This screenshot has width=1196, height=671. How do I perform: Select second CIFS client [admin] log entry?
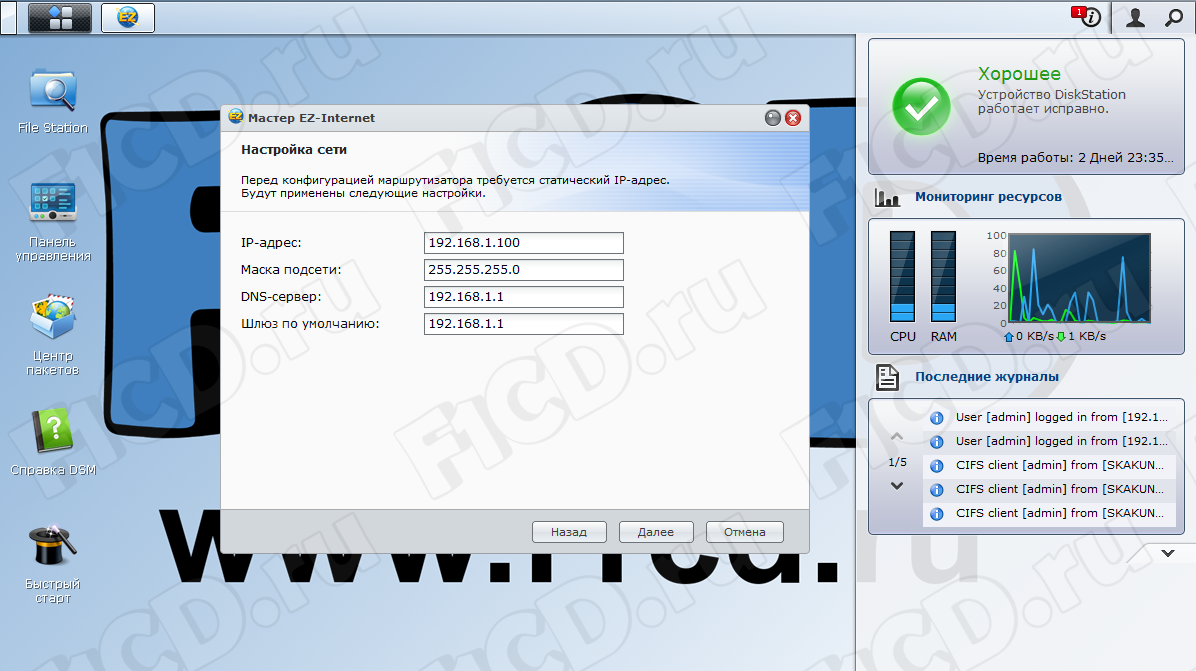(1049, 490)
